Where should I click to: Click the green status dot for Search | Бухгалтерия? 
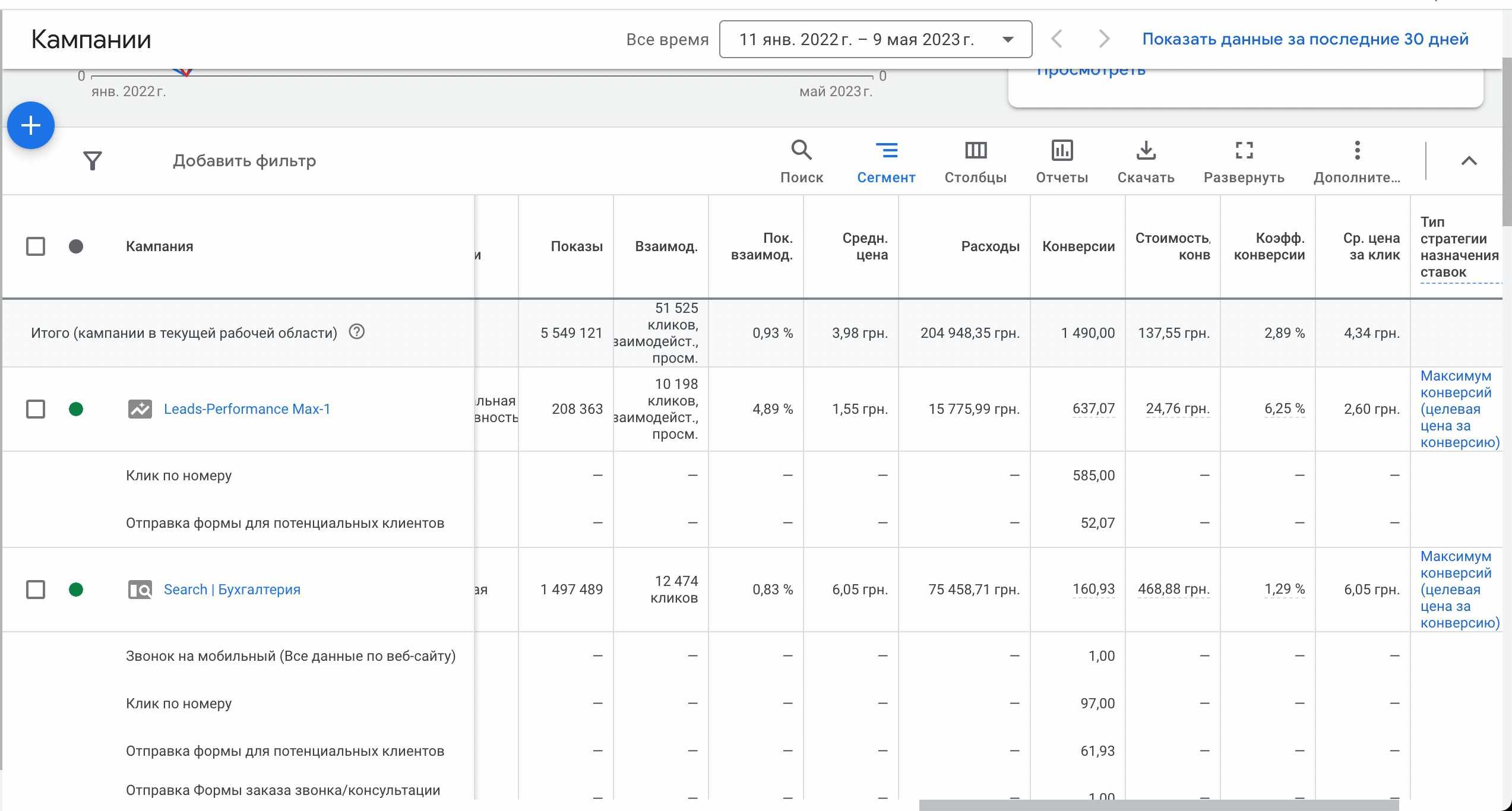click(x=76, y=590)
